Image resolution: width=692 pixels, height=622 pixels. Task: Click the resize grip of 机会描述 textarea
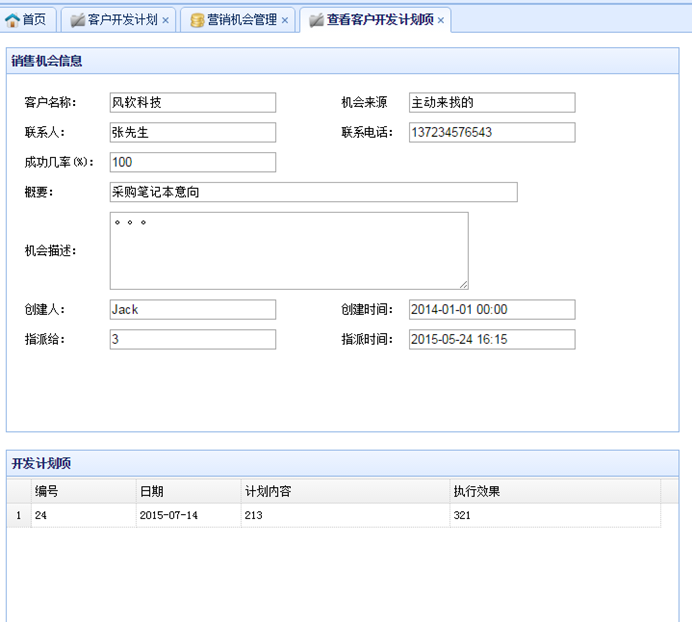coord(463,285)
